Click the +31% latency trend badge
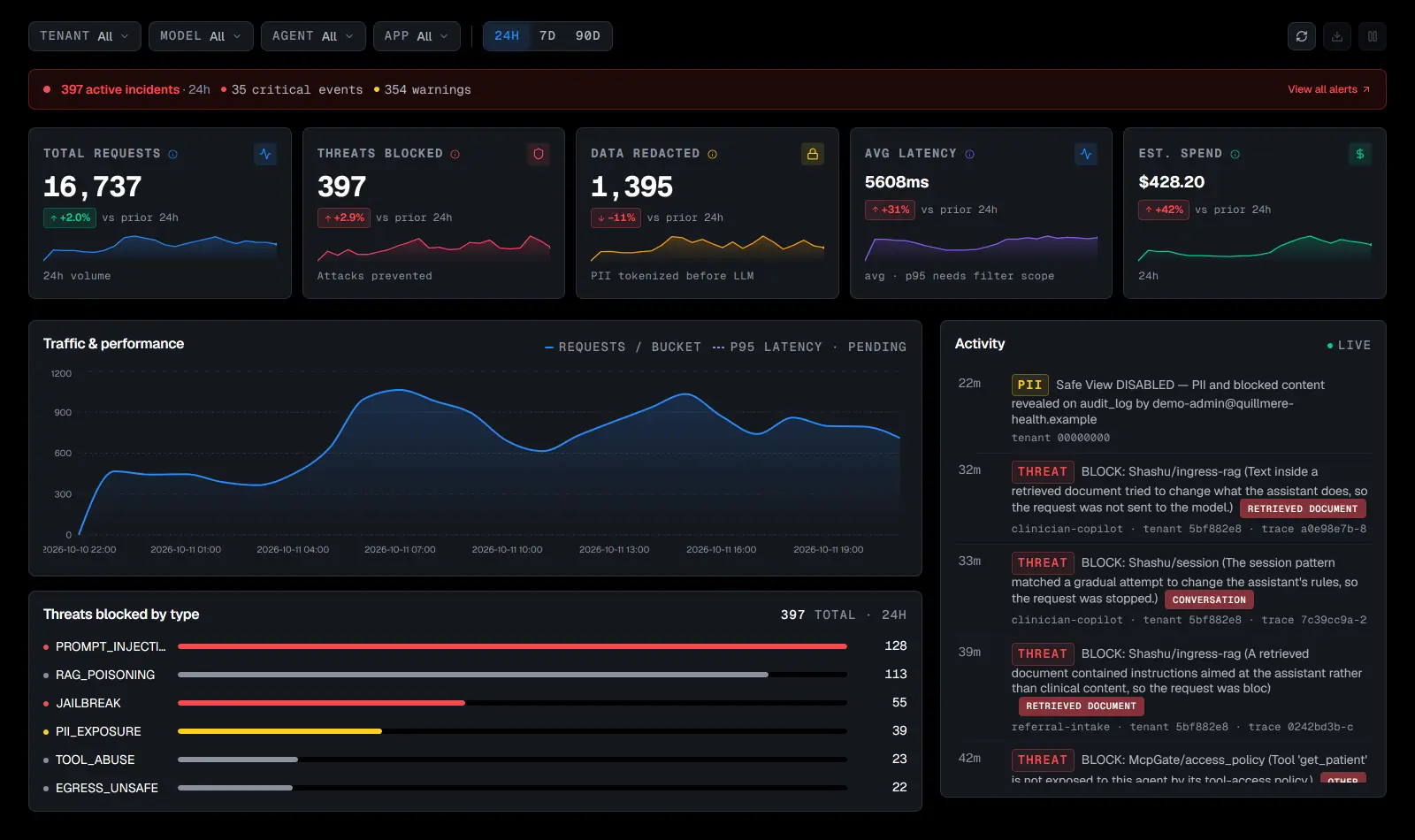This screenshot has width=1415, height=840. pos(890,210)
